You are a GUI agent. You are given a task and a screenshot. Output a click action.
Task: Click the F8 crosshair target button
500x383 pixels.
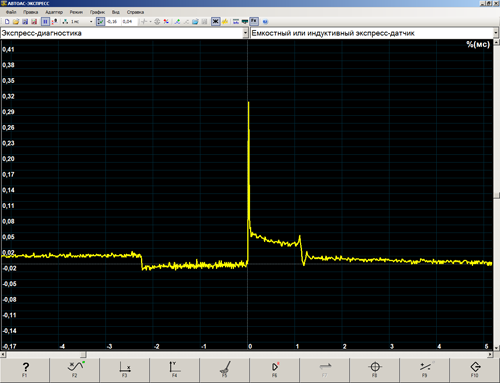point(375,370)
